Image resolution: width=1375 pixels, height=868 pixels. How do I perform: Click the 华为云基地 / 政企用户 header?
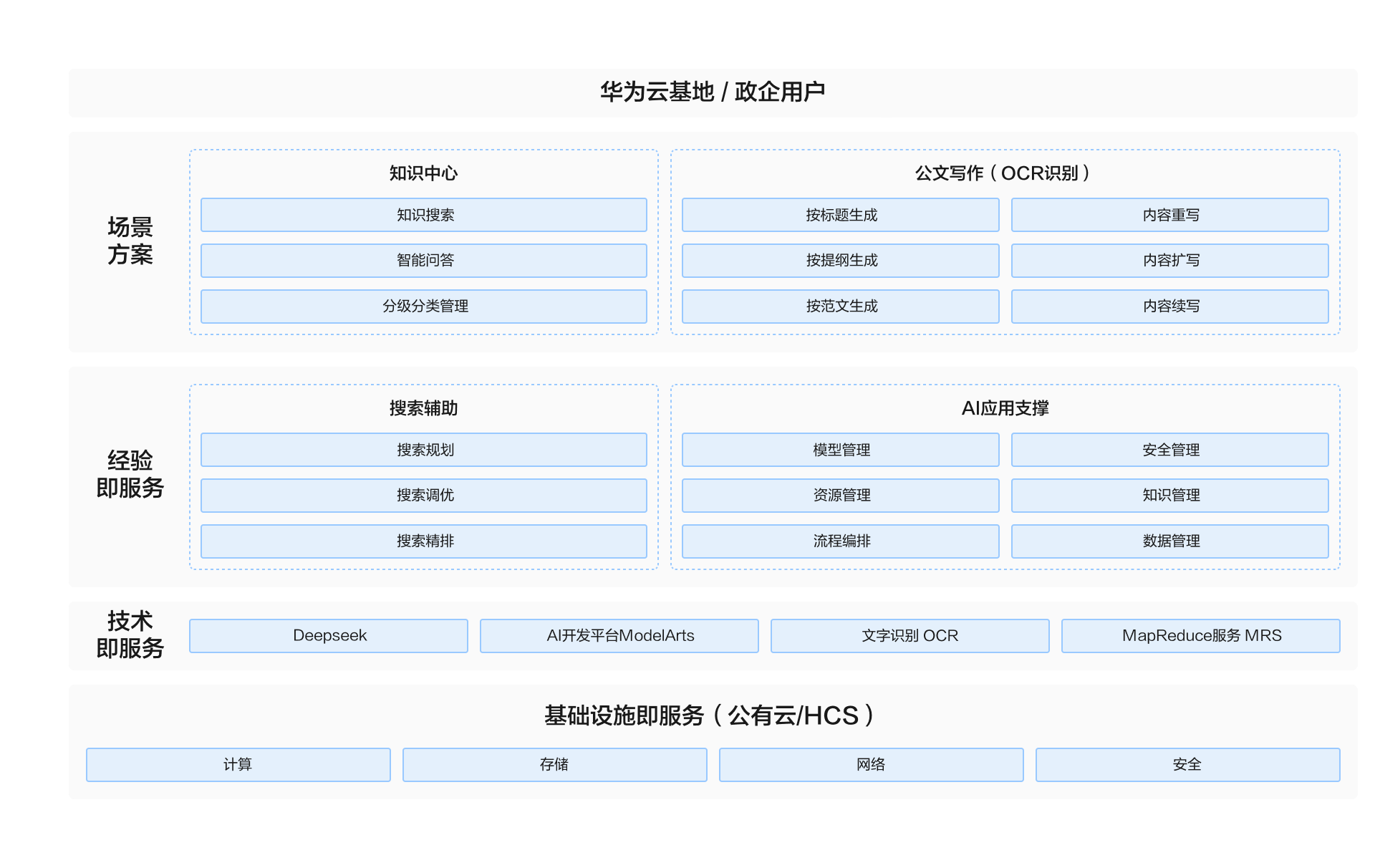pos(713,92)
